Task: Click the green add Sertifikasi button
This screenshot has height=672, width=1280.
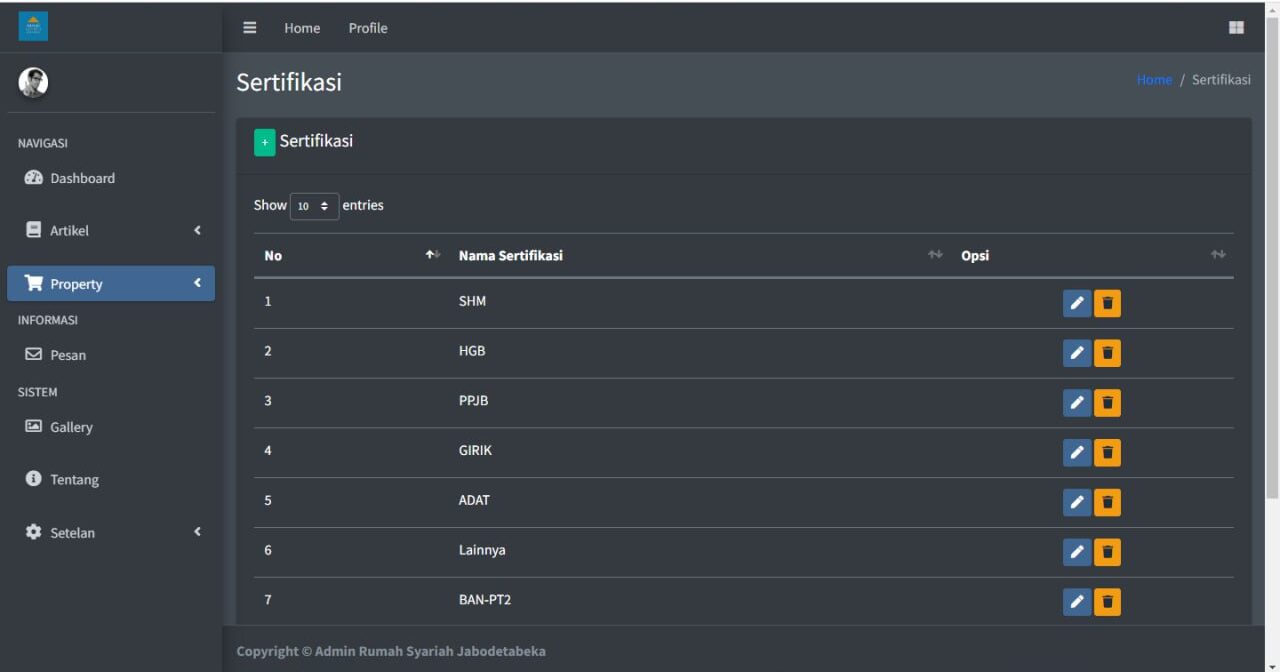Action: pos(264,143)
